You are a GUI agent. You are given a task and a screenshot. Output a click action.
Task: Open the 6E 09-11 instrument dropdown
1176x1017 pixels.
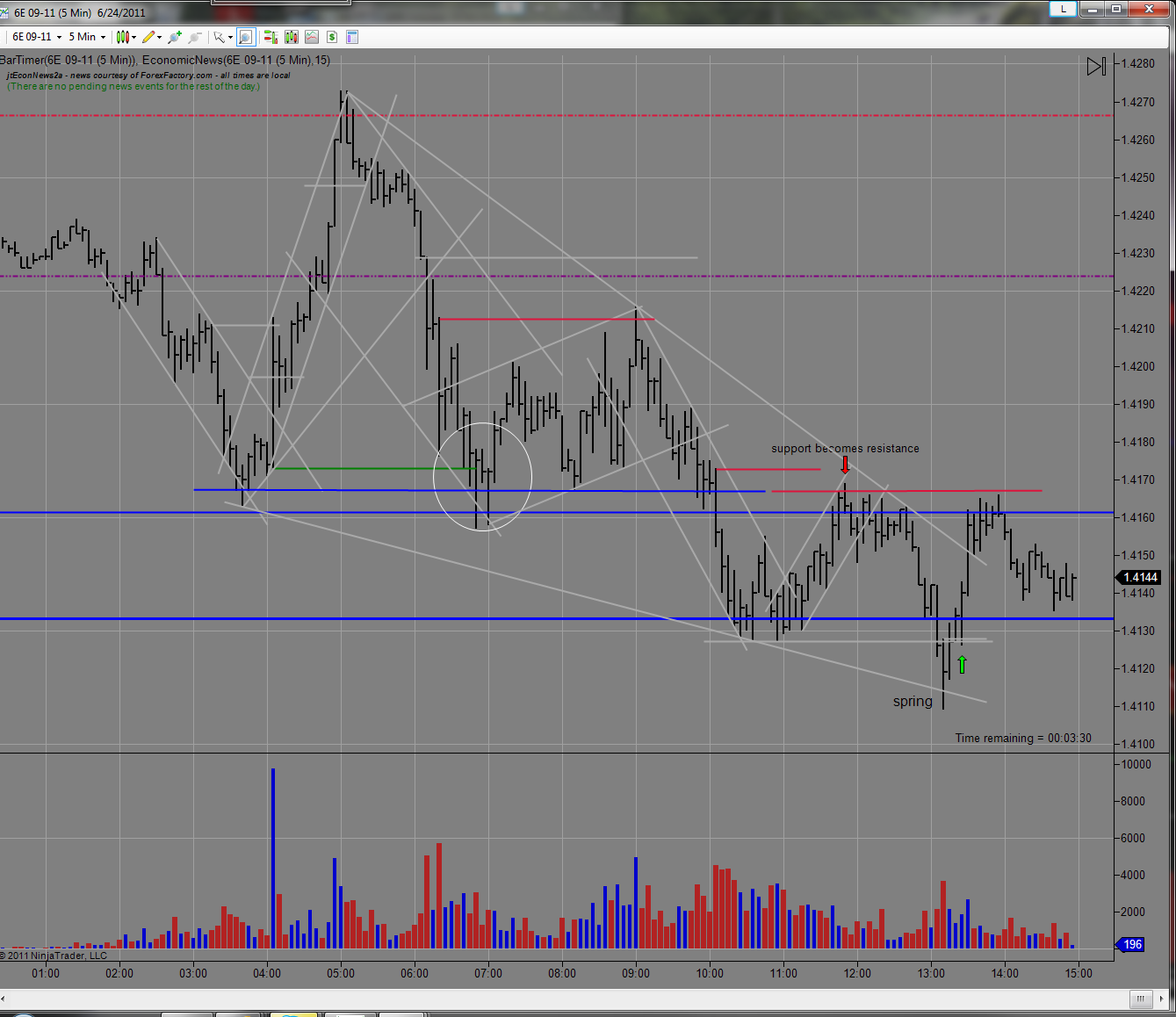37,37
